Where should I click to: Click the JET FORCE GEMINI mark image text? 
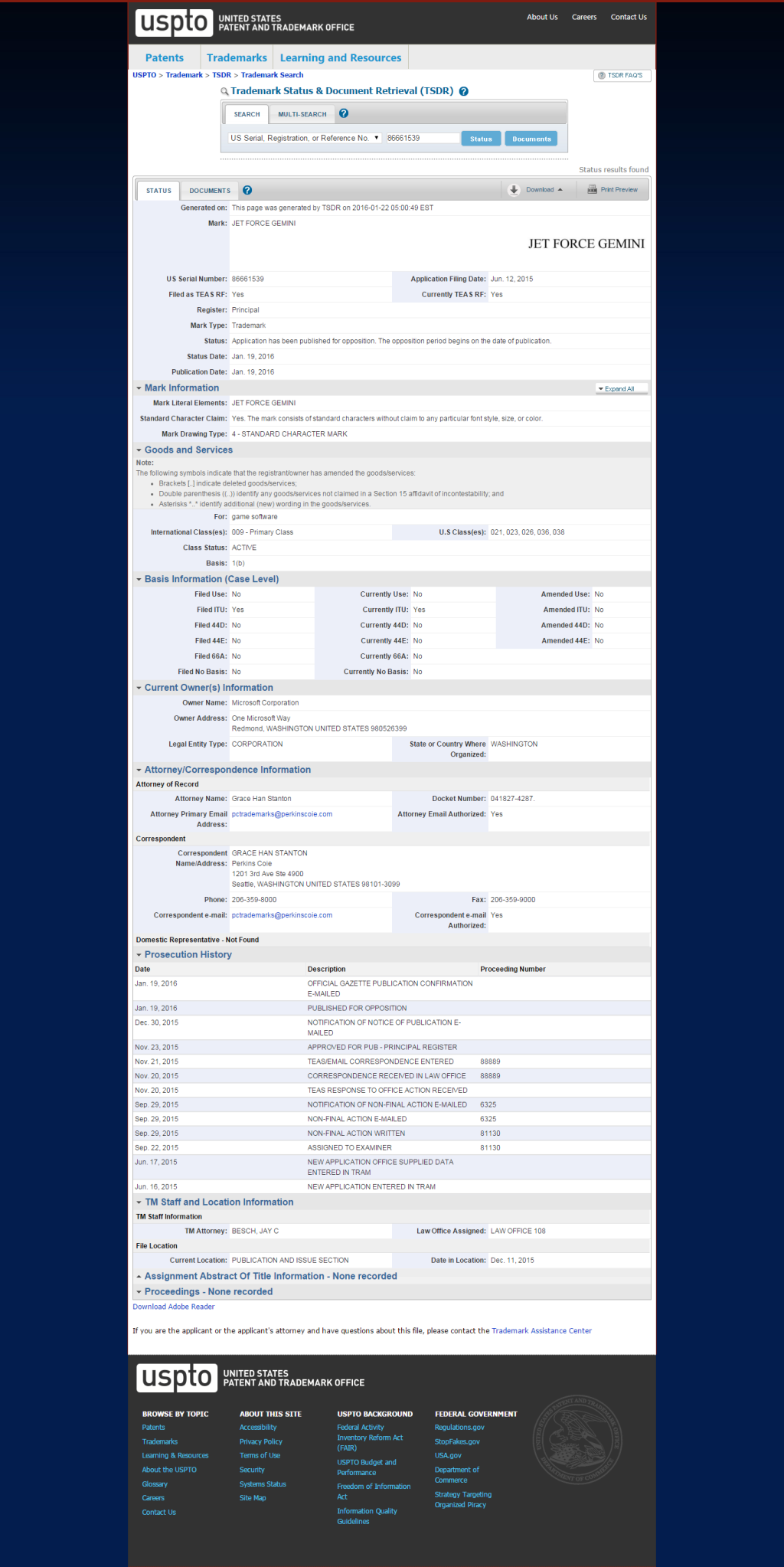point(586,244)
